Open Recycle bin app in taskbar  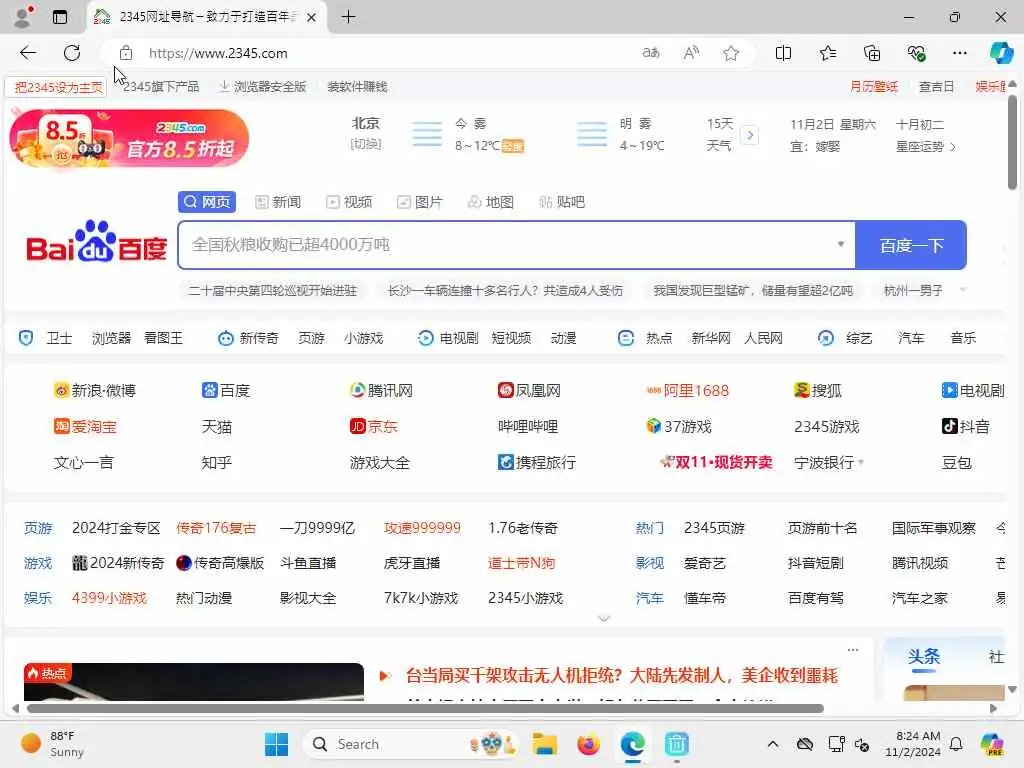677,744
